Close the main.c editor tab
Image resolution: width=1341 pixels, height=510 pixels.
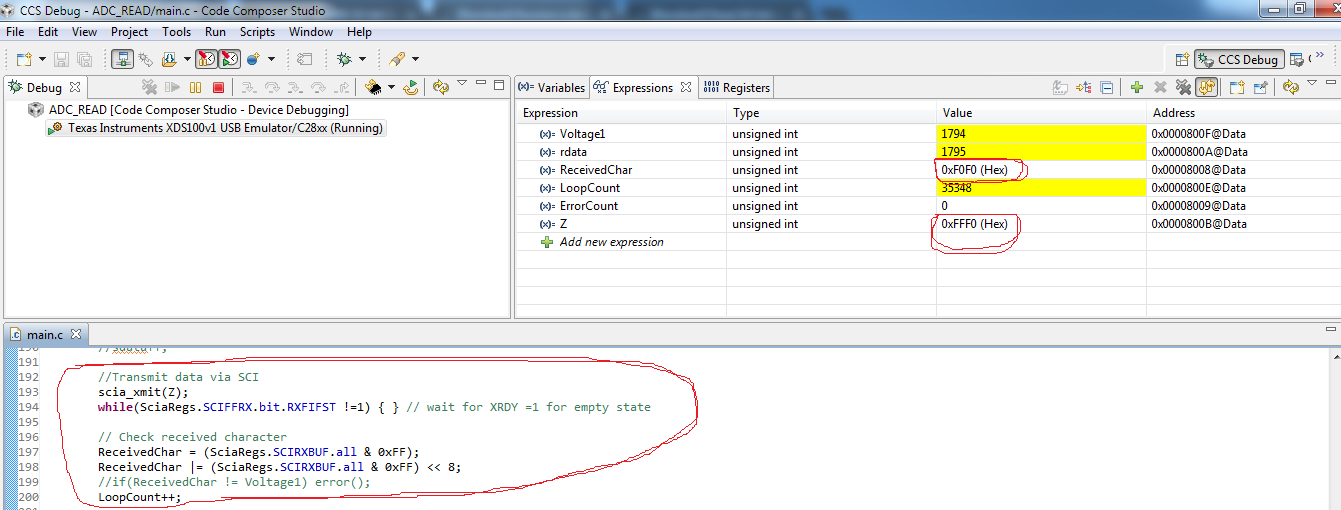(x=78, y=335)
